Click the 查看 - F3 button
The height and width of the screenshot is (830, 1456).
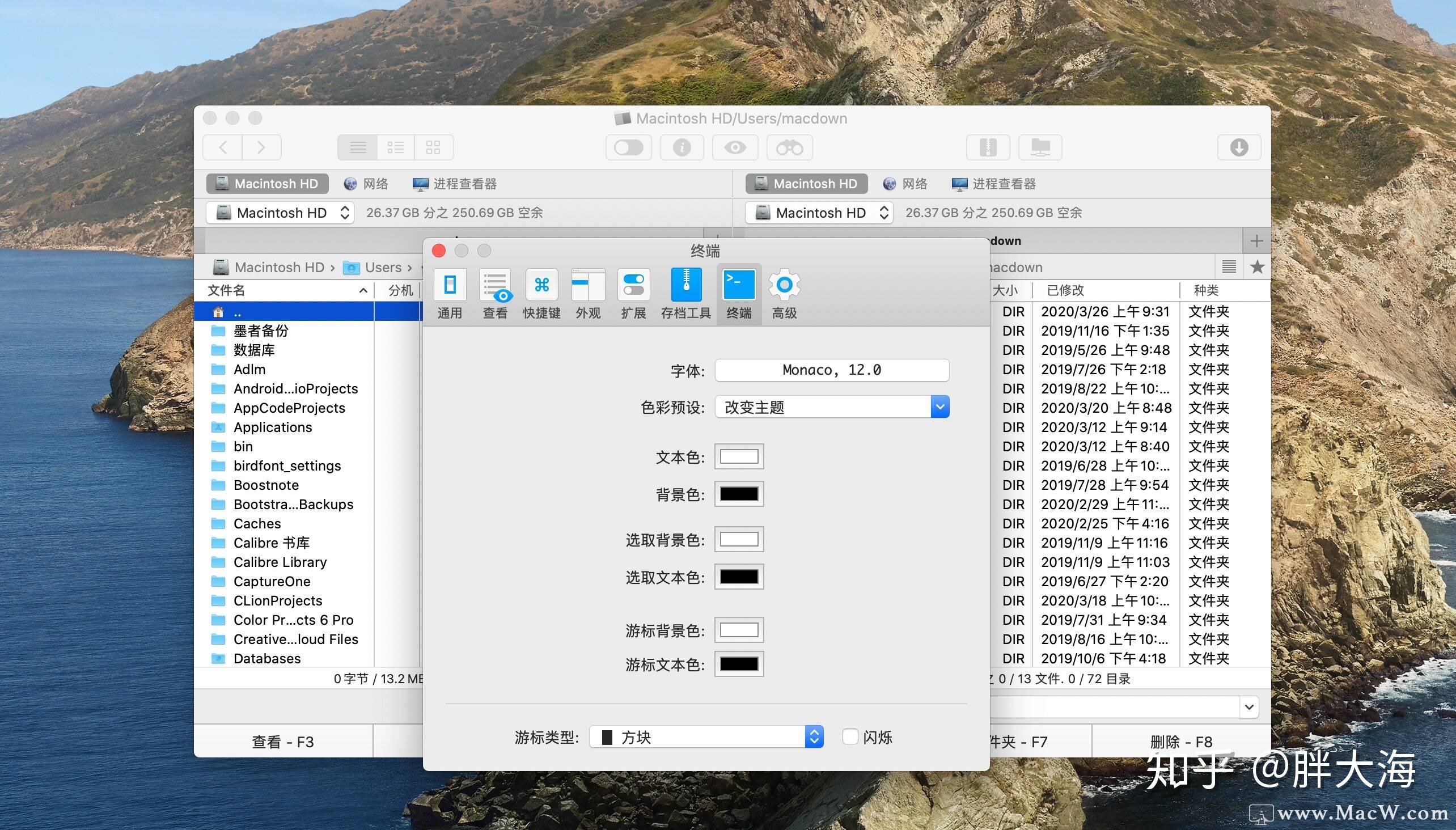[x=283, y=741]
